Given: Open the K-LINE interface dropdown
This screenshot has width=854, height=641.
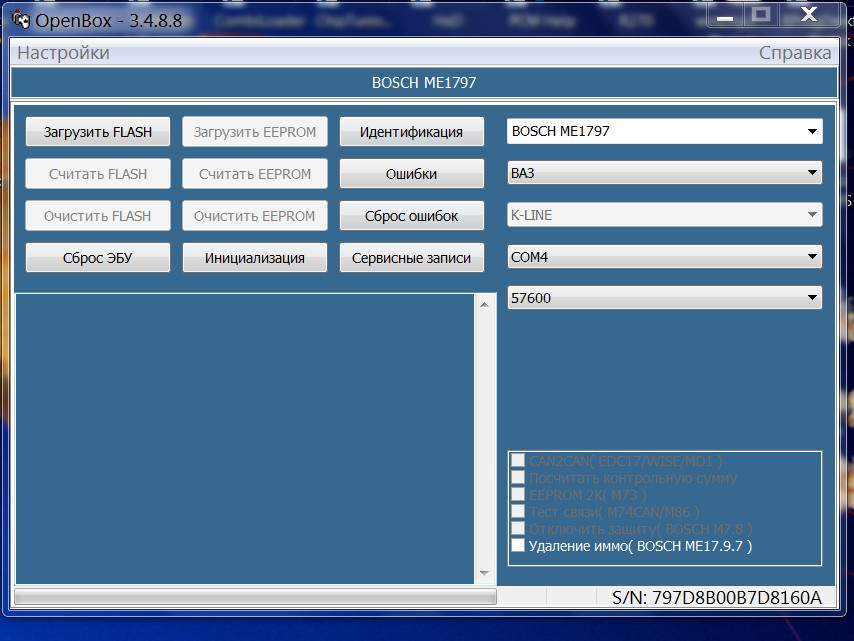Looking at the screenshot, I should [664, 215].
